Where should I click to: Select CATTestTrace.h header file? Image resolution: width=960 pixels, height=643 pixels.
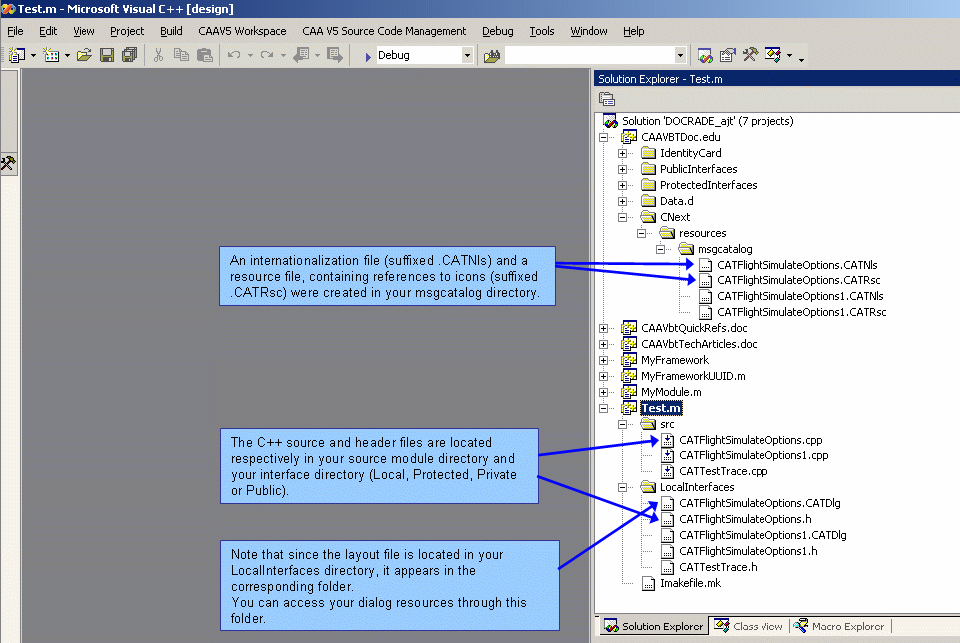pyautogui.click(x=718, y=567)
